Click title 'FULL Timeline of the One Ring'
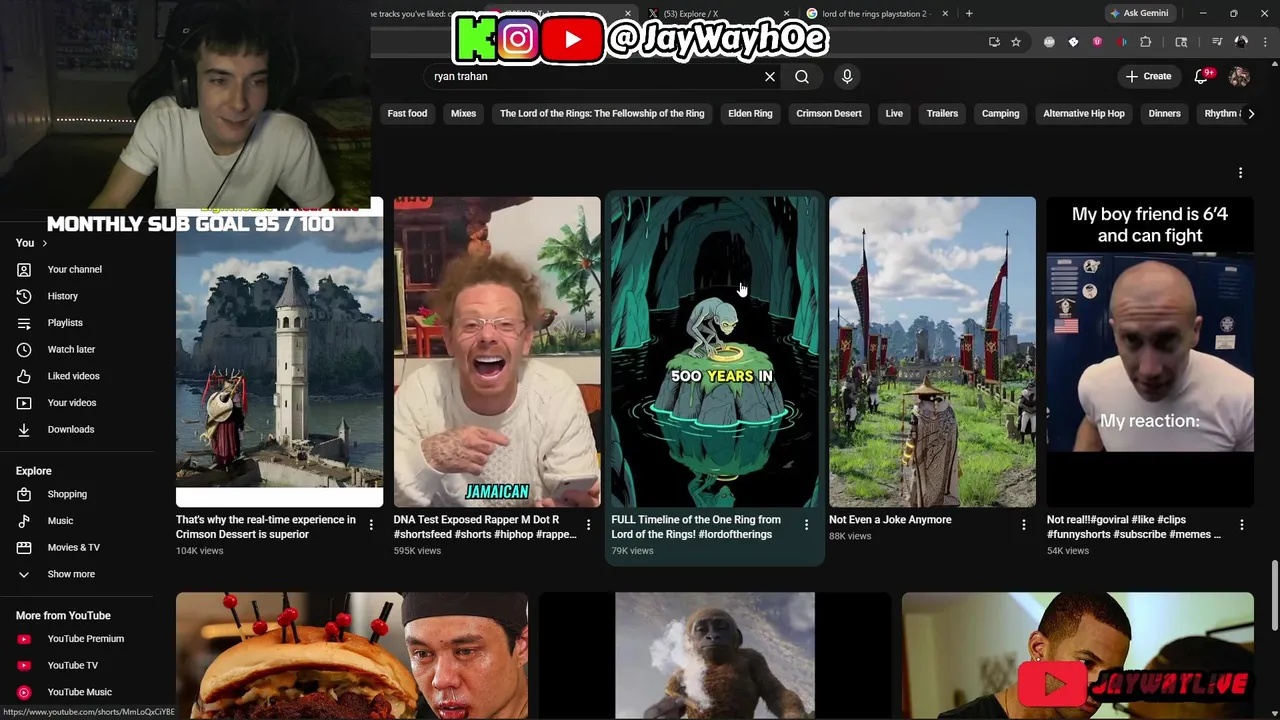The width and height of the screenshot is (1280, 720). (696, 527)
